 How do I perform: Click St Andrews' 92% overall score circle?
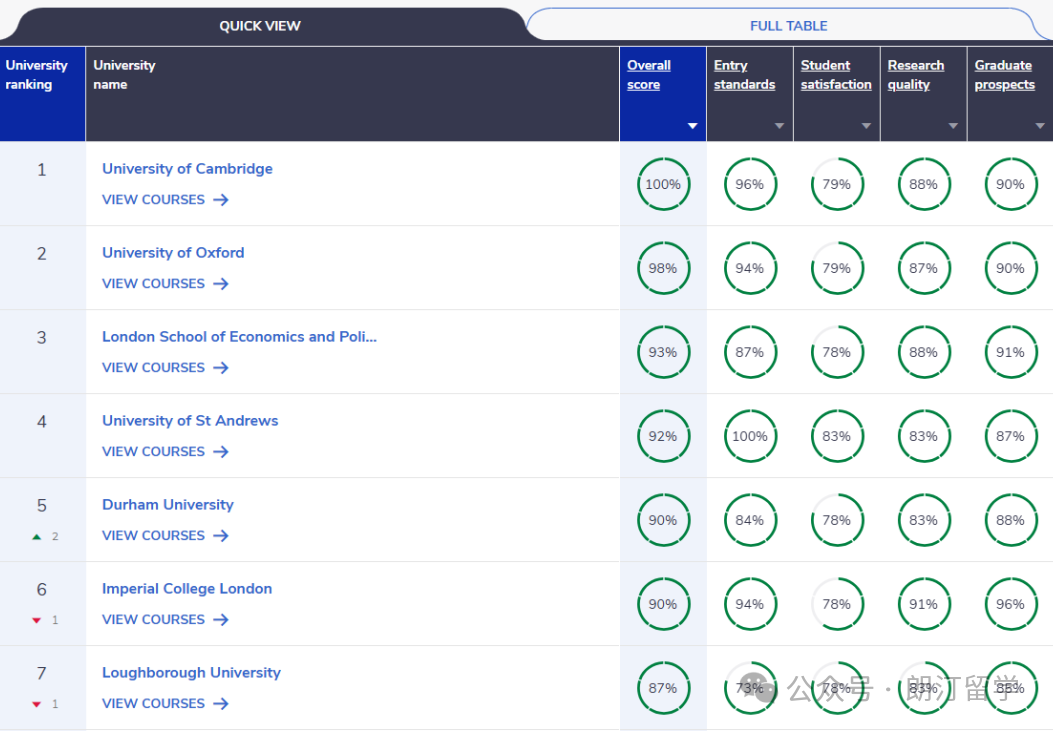[663, 436]
